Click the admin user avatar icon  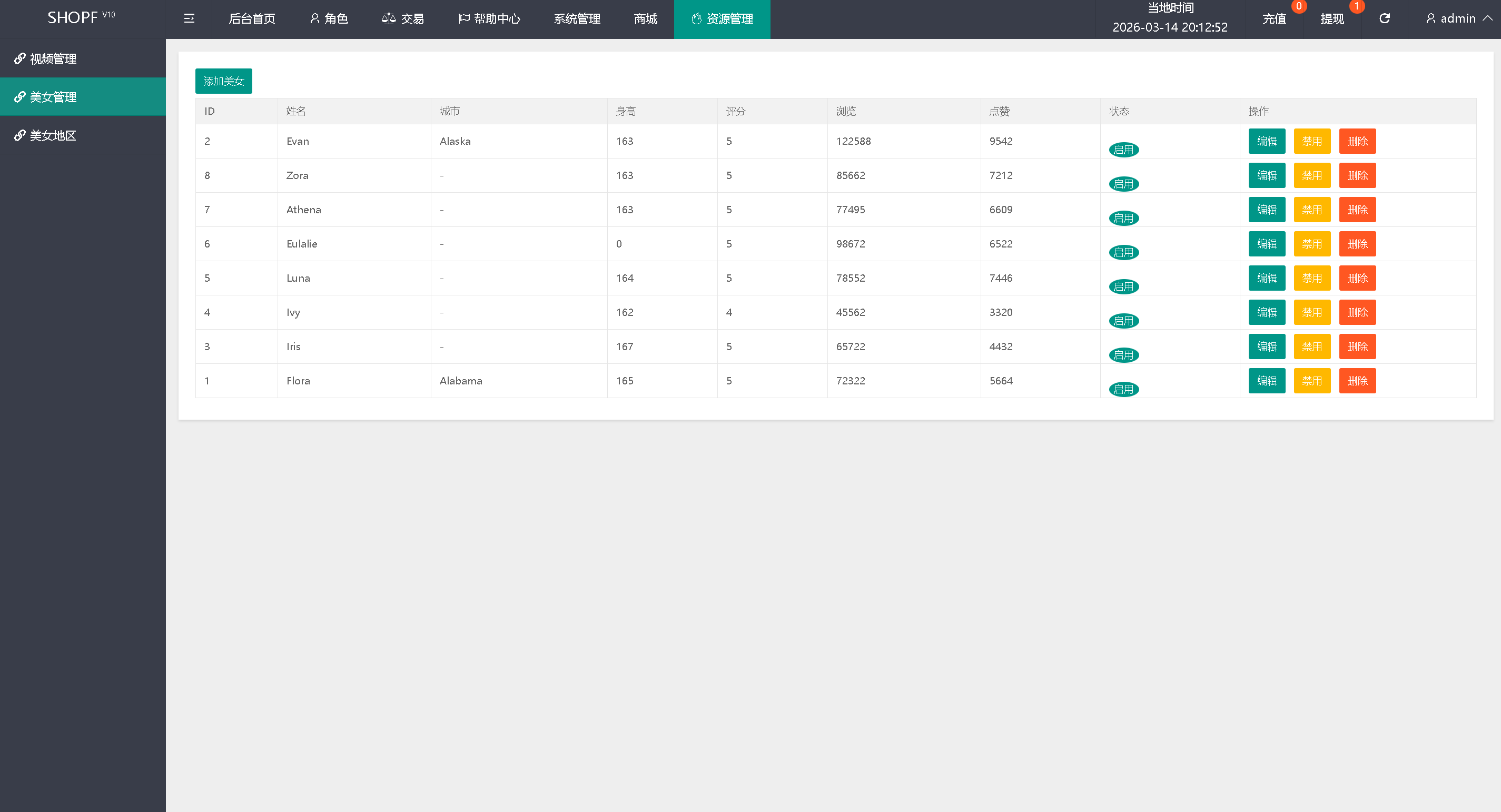1430,18
